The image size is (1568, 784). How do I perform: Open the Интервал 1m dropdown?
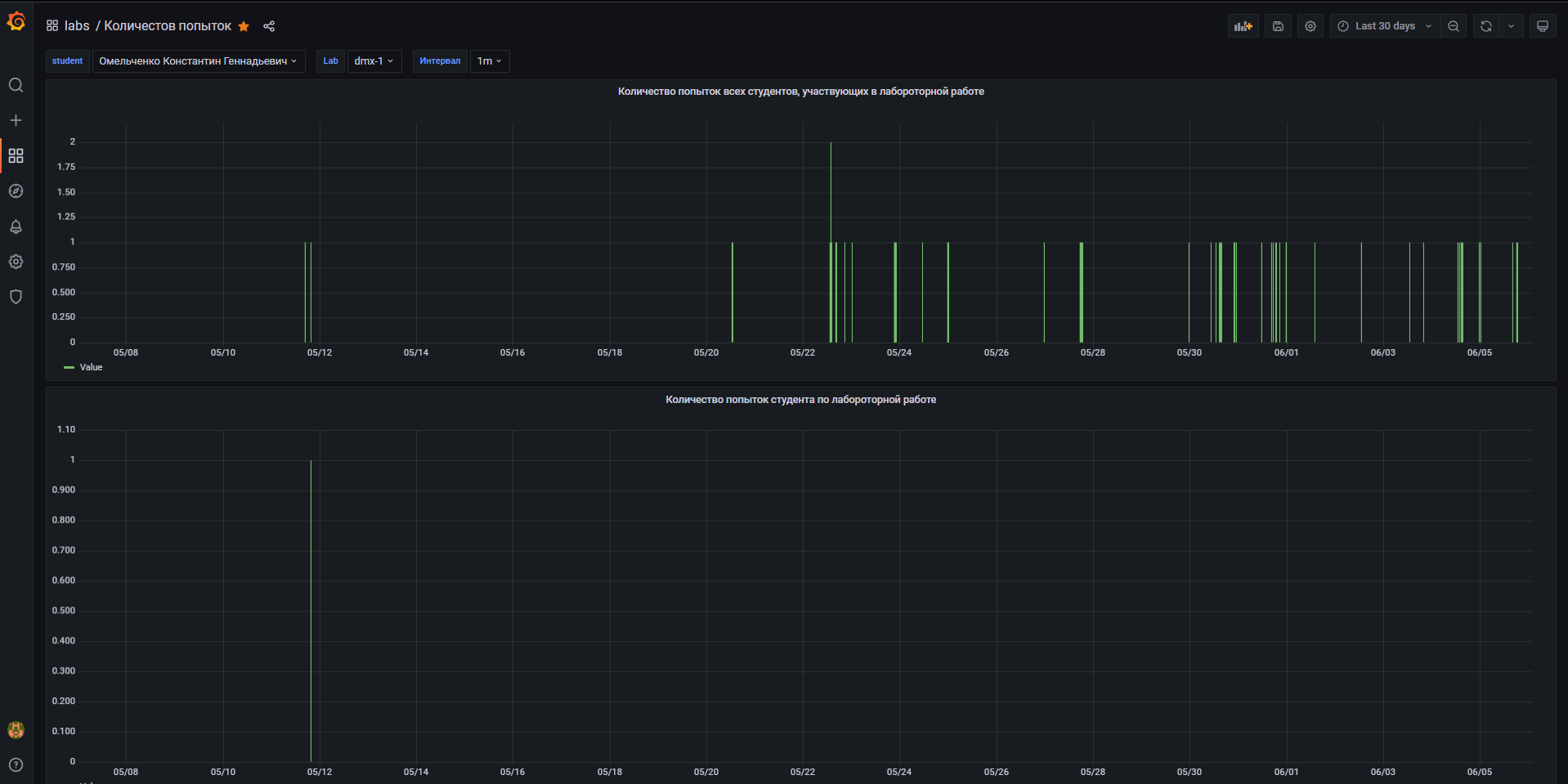tap(490, 61)
